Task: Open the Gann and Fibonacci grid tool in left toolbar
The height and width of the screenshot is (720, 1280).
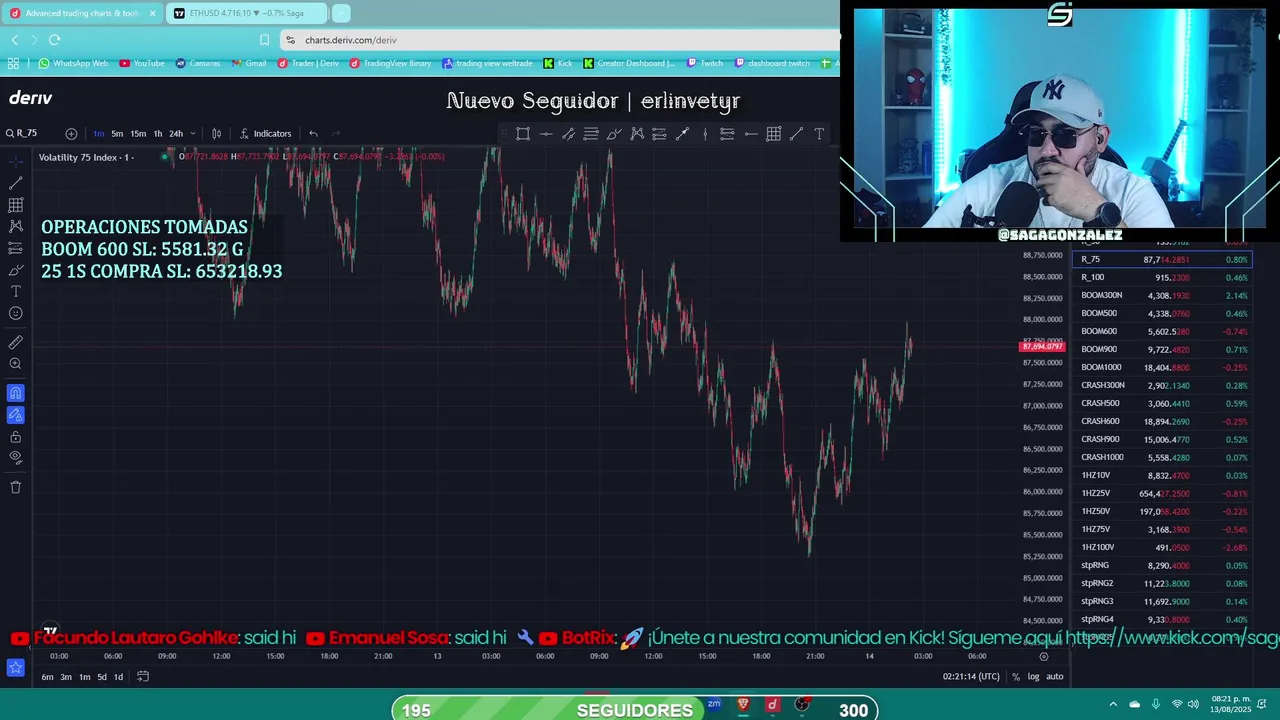Action: click(x=16, y=205)
